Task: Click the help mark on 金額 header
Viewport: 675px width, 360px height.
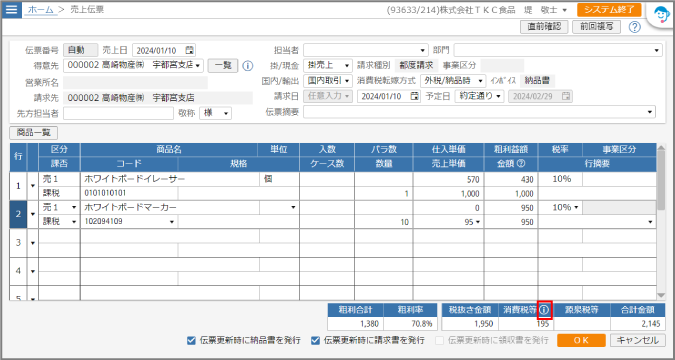Action: coord(521,164)
